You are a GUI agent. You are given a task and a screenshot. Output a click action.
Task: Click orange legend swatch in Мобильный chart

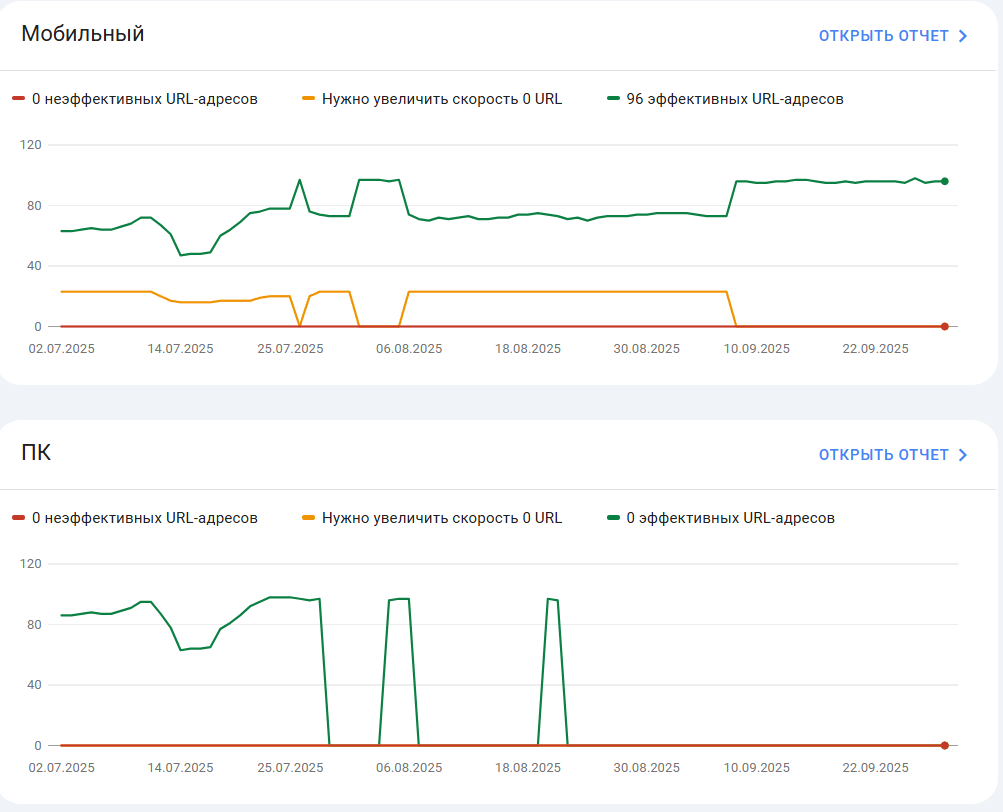(308, 99)
